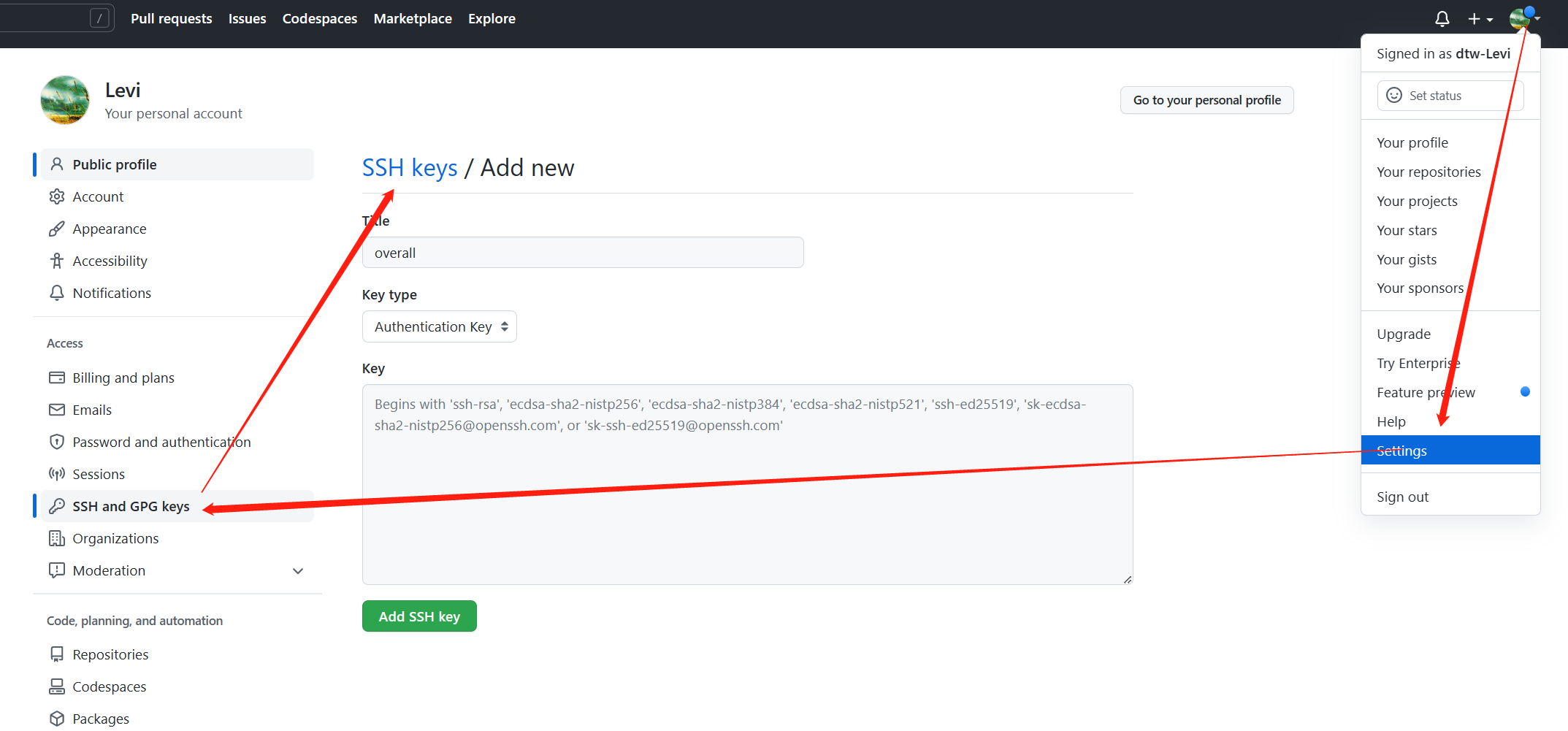Click the slash search shortcut box
This screenshot has width=1568, height=731.
(99, 18)
